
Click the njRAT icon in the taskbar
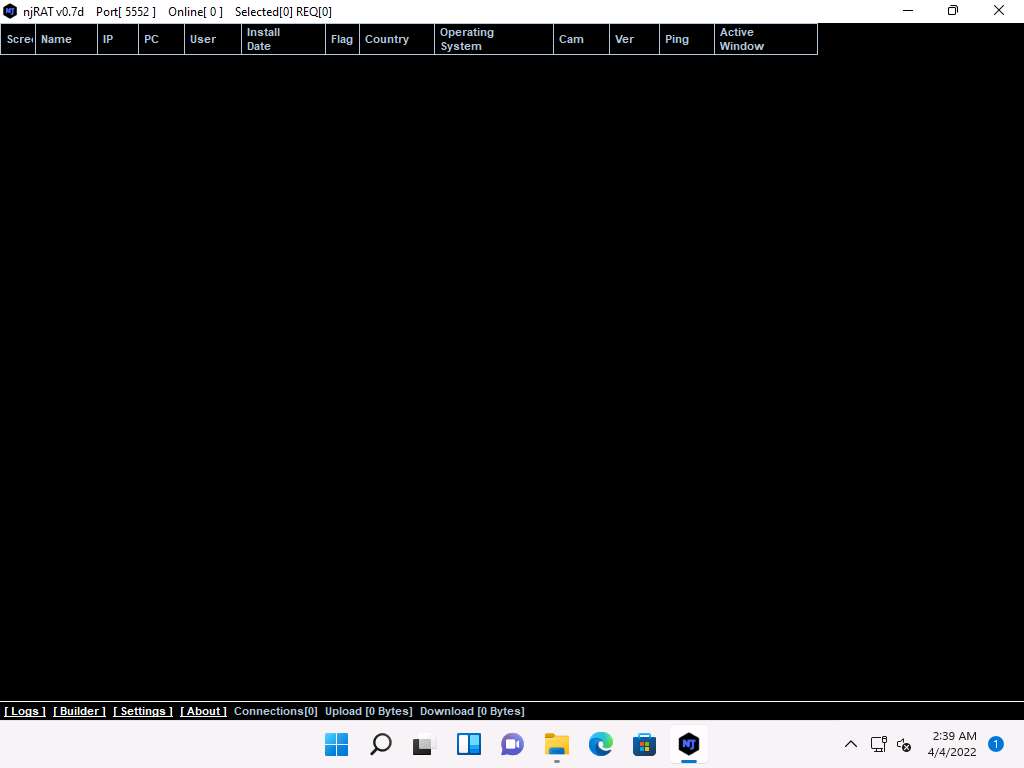click(x=688, y=744)
